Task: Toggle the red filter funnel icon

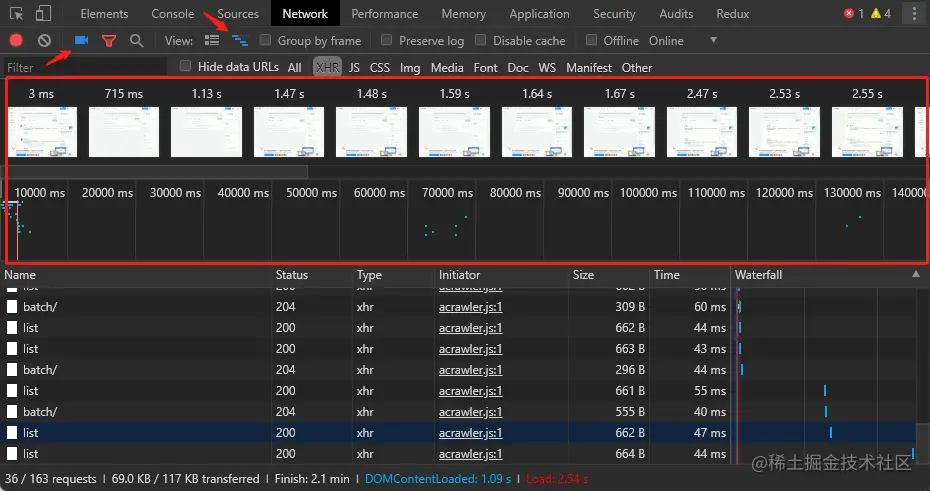Action: coord(109,40)
